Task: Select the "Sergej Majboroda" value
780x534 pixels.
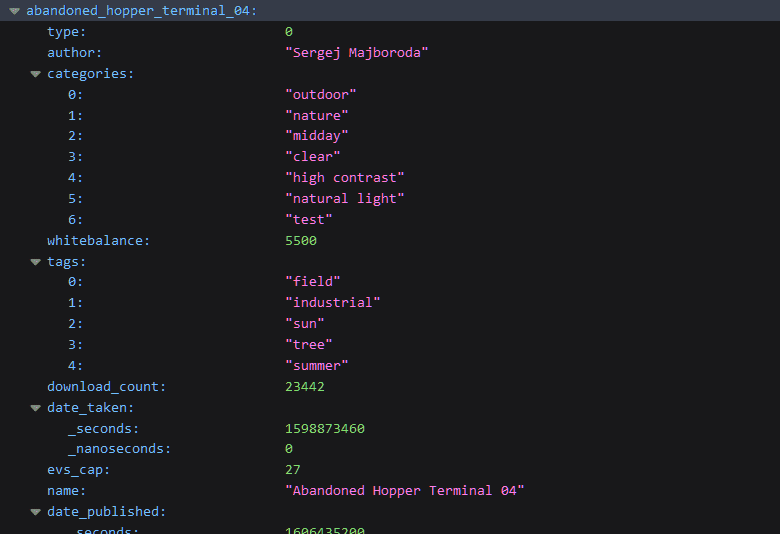Action: [x=357, y=53]
